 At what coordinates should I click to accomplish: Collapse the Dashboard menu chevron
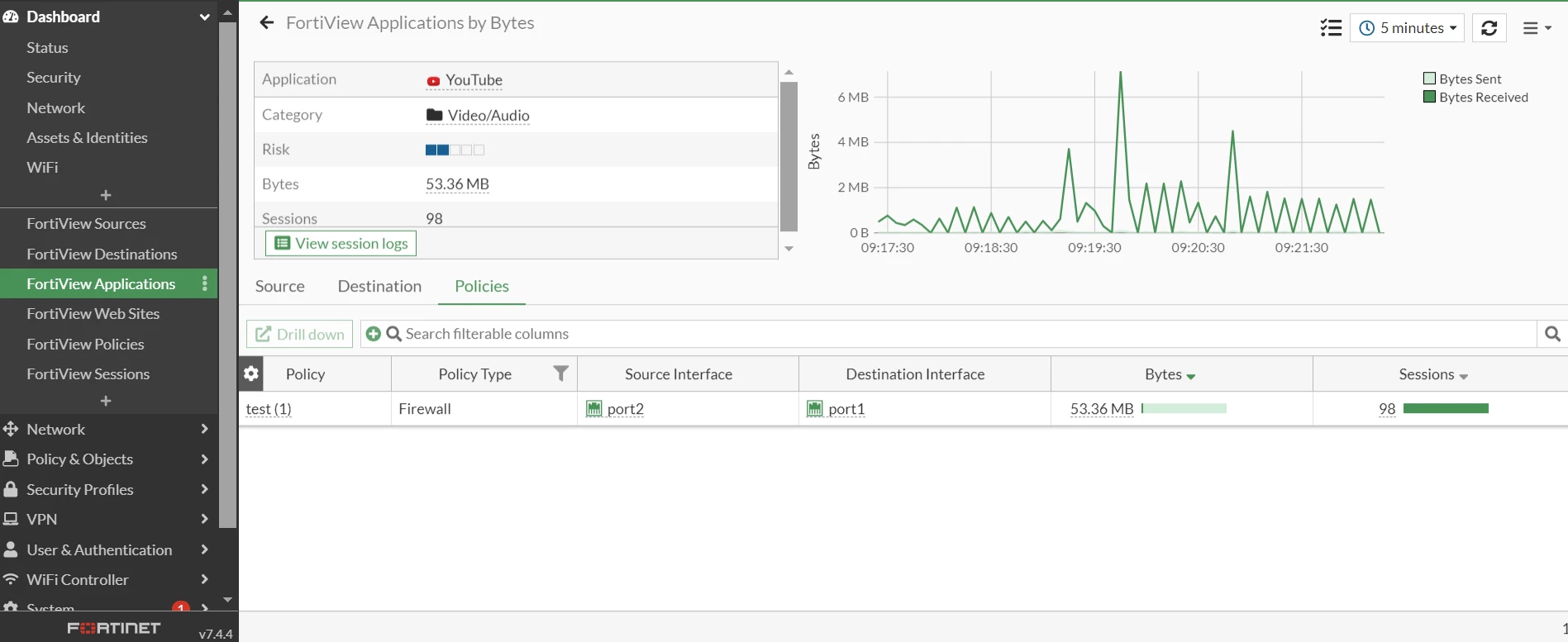(204, 17)
